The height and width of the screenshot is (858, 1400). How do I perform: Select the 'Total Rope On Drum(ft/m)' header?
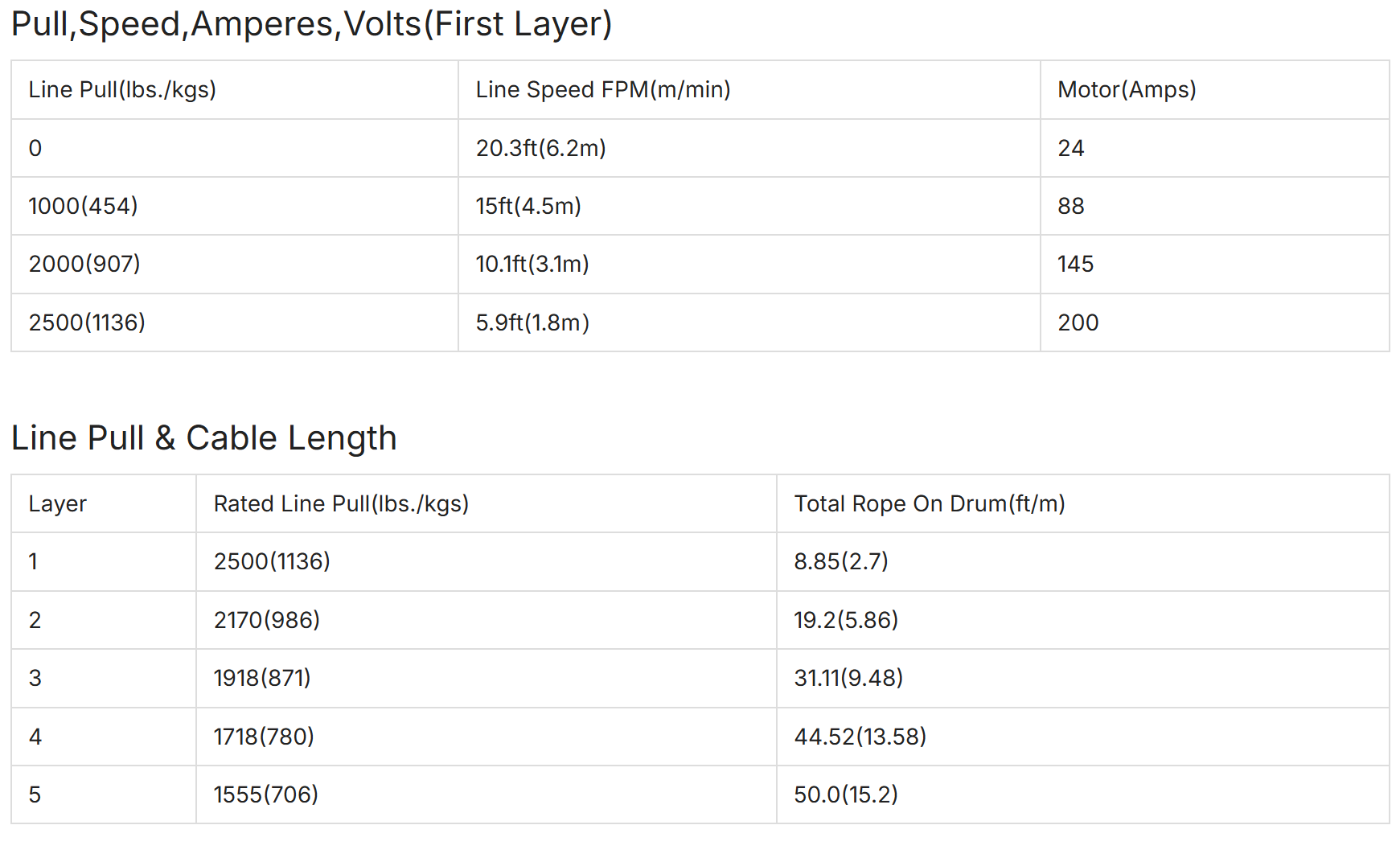pyautogui.click(x=1083, y=503)
